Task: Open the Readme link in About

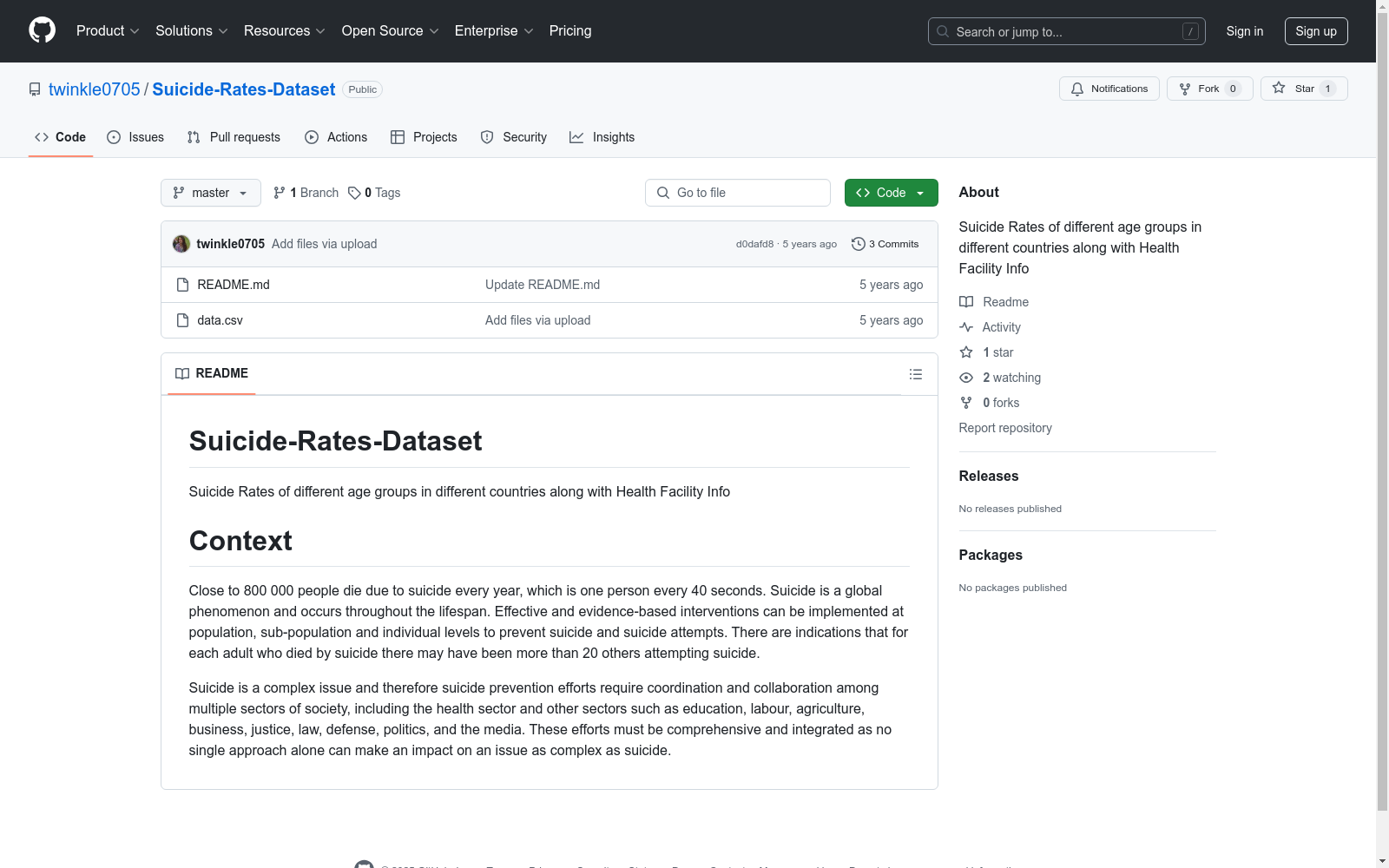Action: (994, 302)
